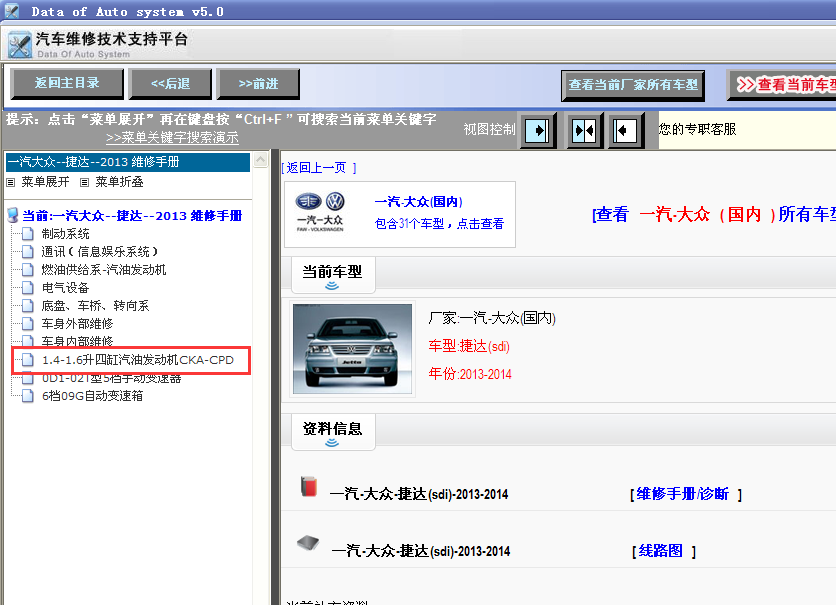Select 0D1-02T型5档手动变速器 tree item
Viewport: 836px width, 605px height.
point(111,379)
